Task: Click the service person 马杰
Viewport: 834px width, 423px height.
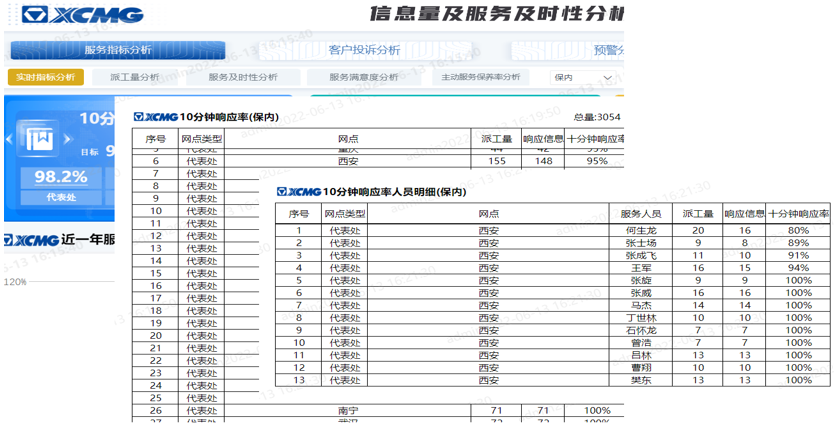Action: click(641, 306)
